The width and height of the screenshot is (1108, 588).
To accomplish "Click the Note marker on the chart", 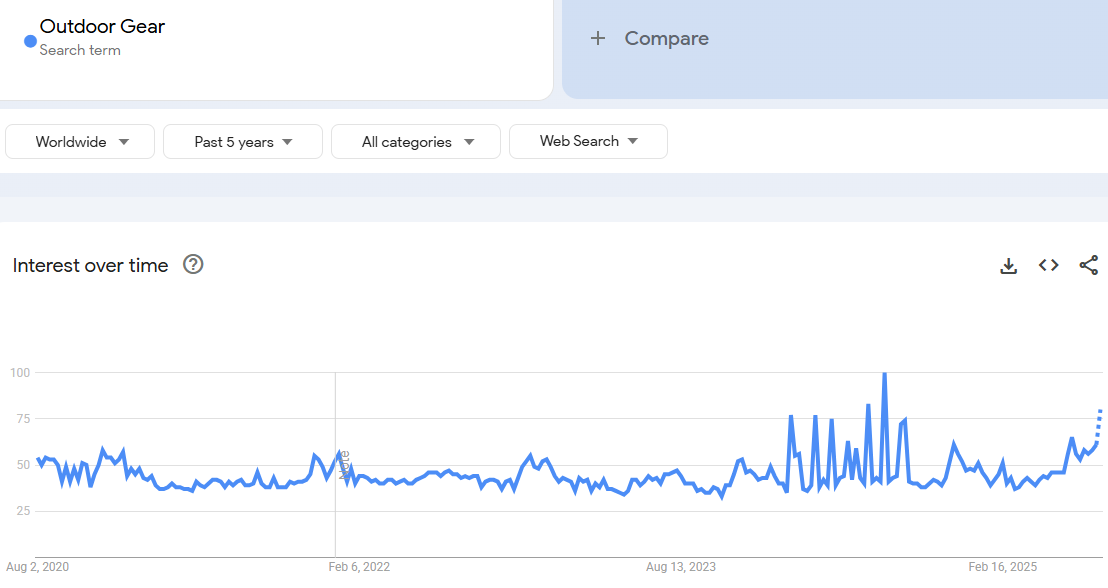I will tap(345, 465).
